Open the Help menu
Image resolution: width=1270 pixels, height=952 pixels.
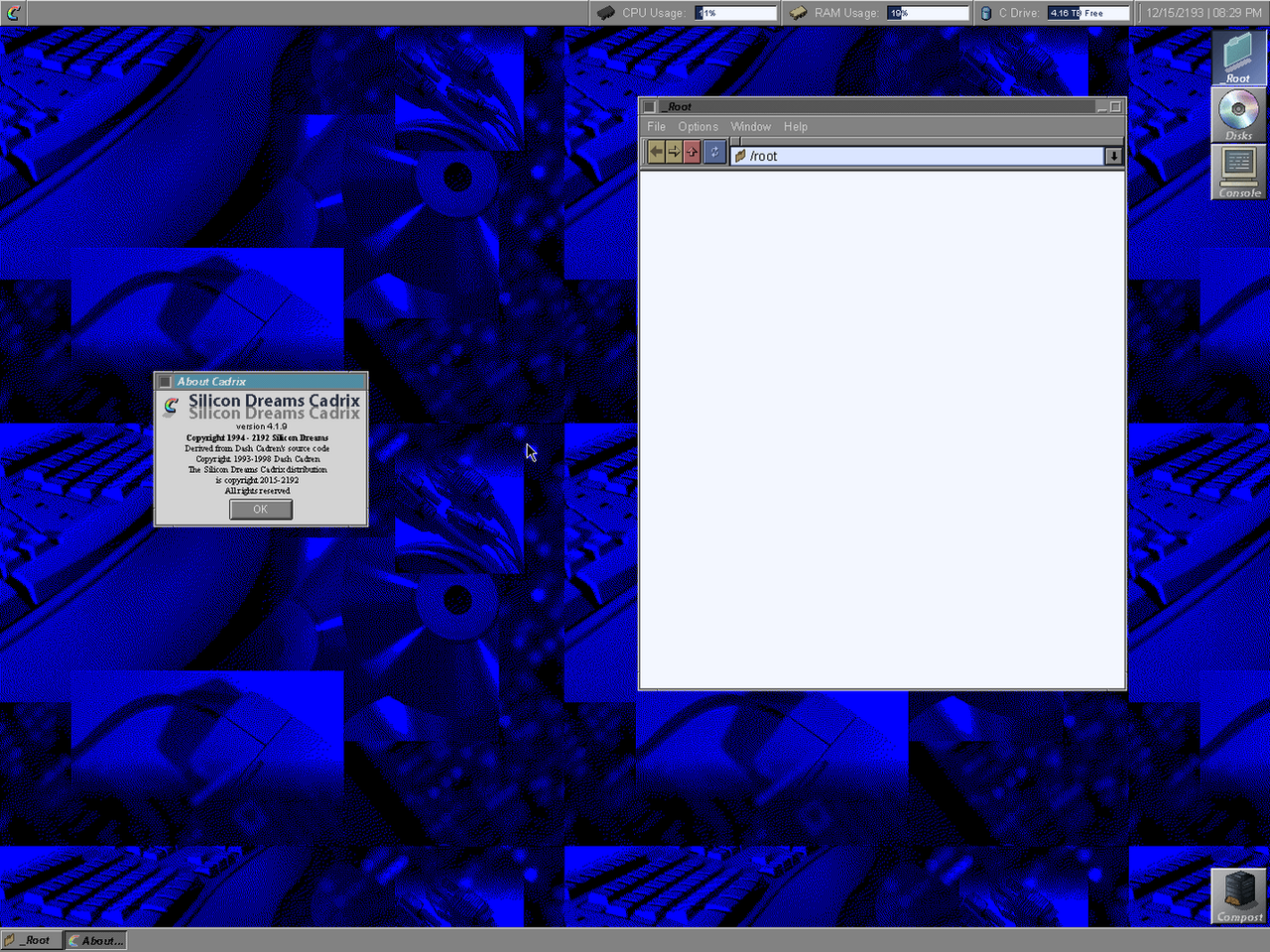pos(796,127)
